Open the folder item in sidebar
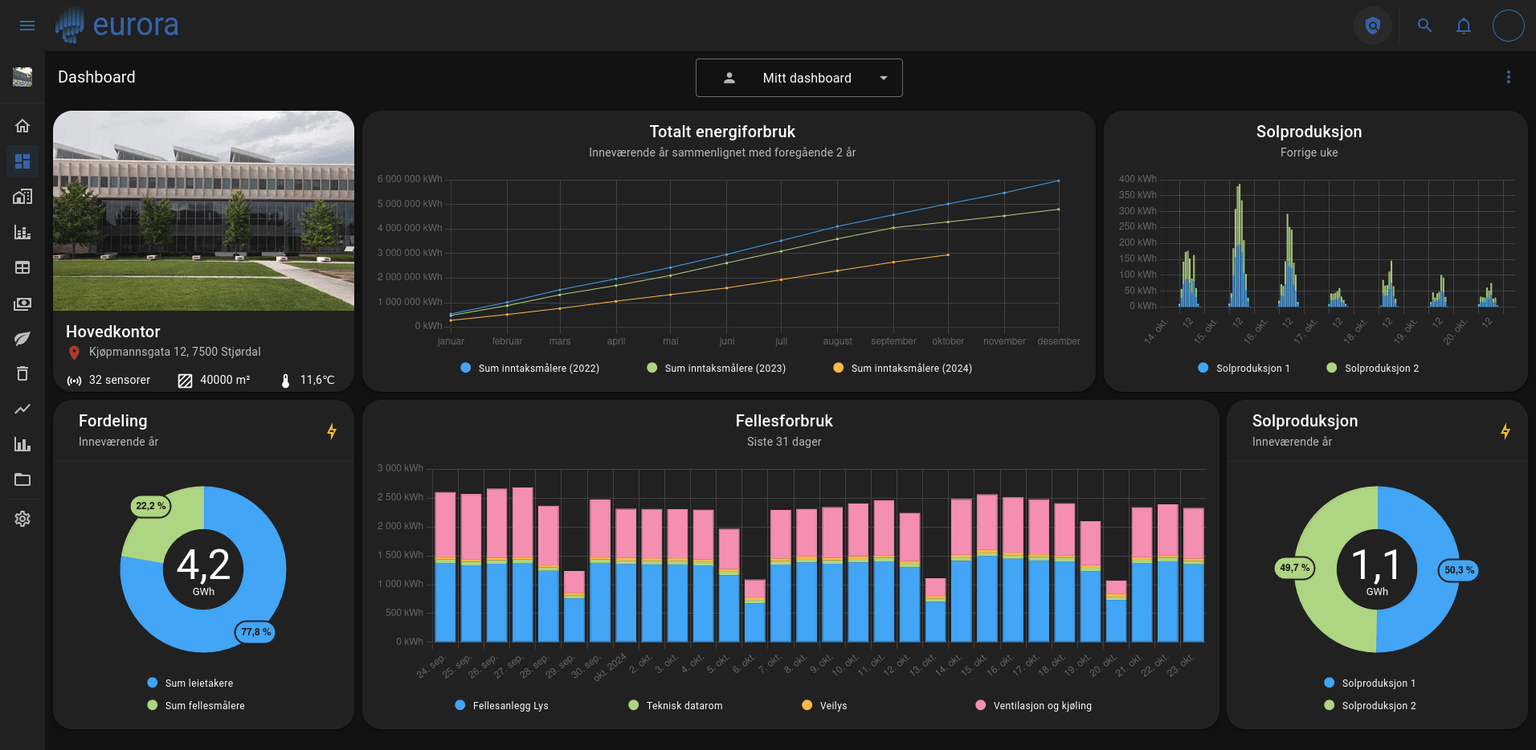The height and width of the screenshot is (750, 1536). coord(22,479)
